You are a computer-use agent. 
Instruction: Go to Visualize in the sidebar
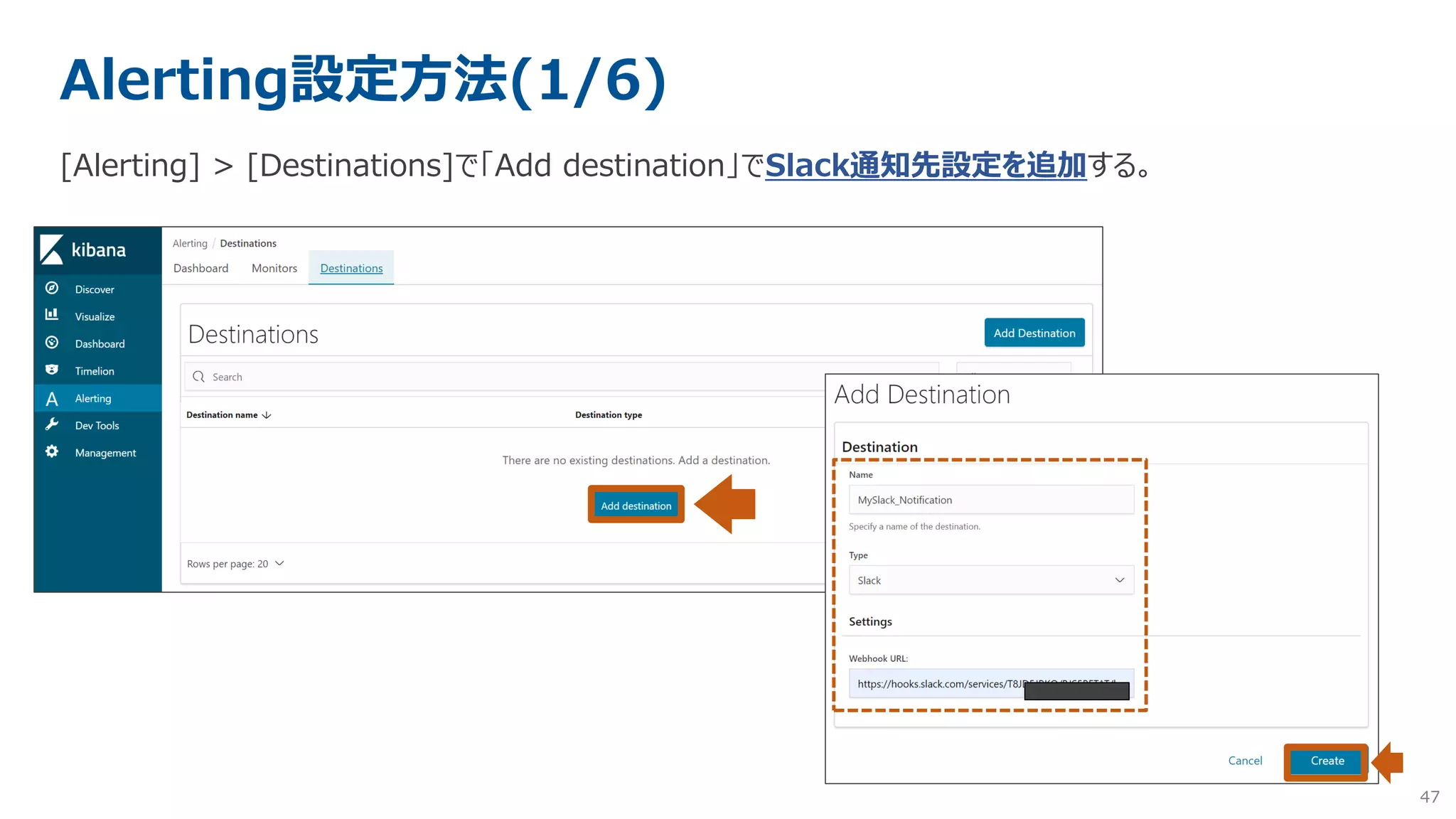click(x=95, y=316)
